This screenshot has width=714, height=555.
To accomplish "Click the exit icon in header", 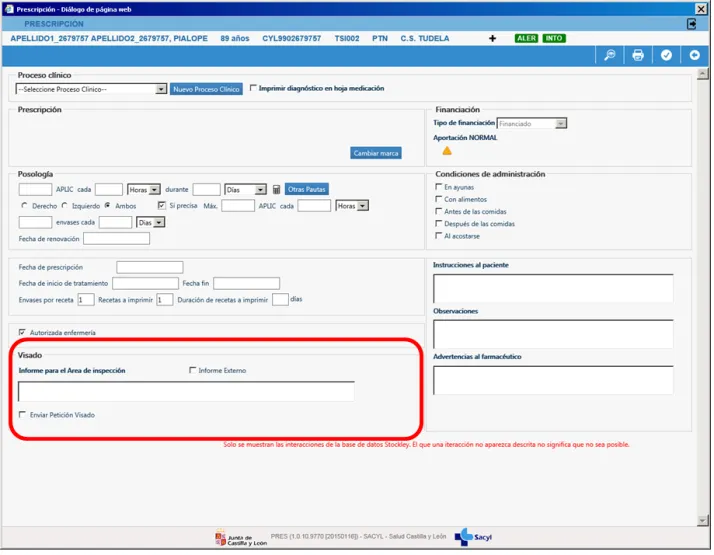I will point(691,23).
